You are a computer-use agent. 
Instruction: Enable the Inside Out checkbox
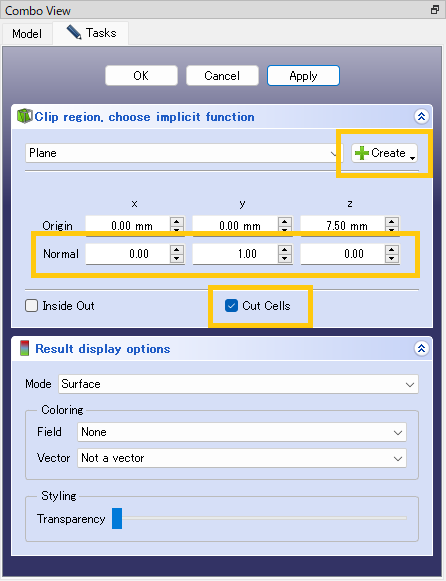(x=31, y=306)
